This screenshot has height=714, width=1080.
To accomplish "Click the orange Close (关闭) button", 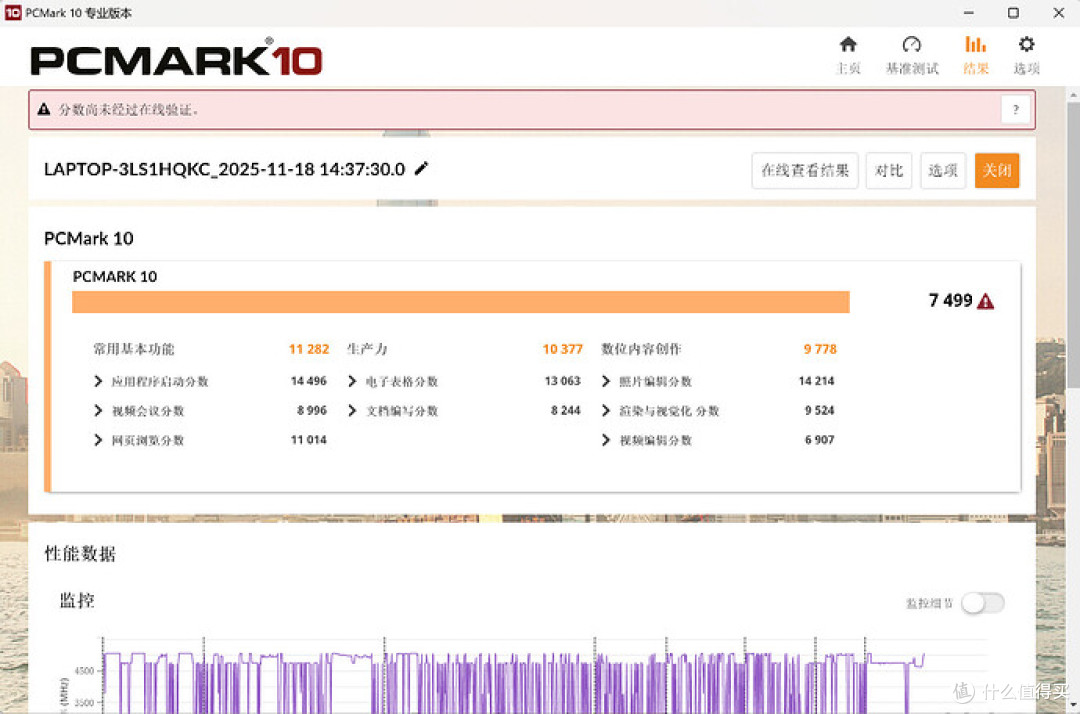I will coord(997,171).
